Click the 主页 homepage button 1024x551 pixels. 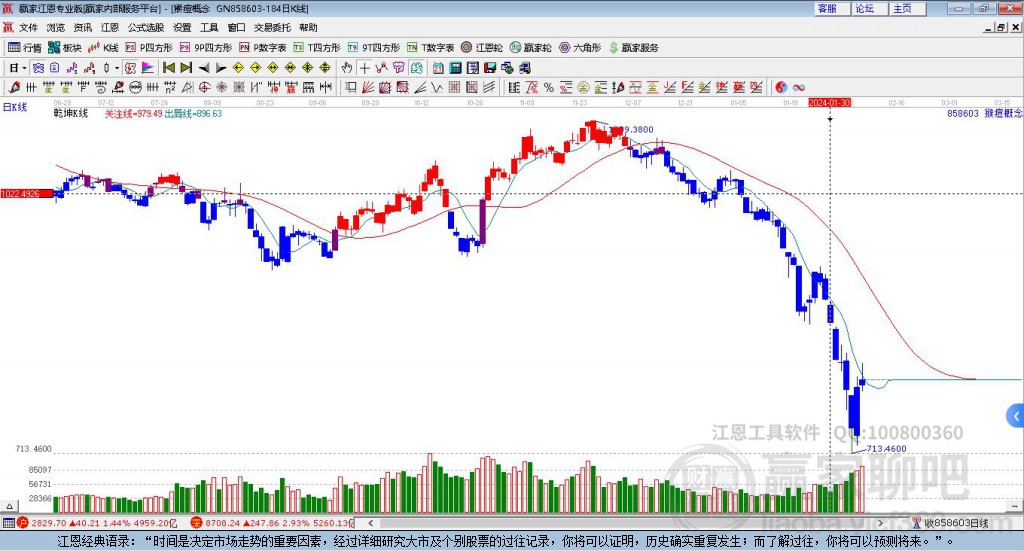[907, 8]
